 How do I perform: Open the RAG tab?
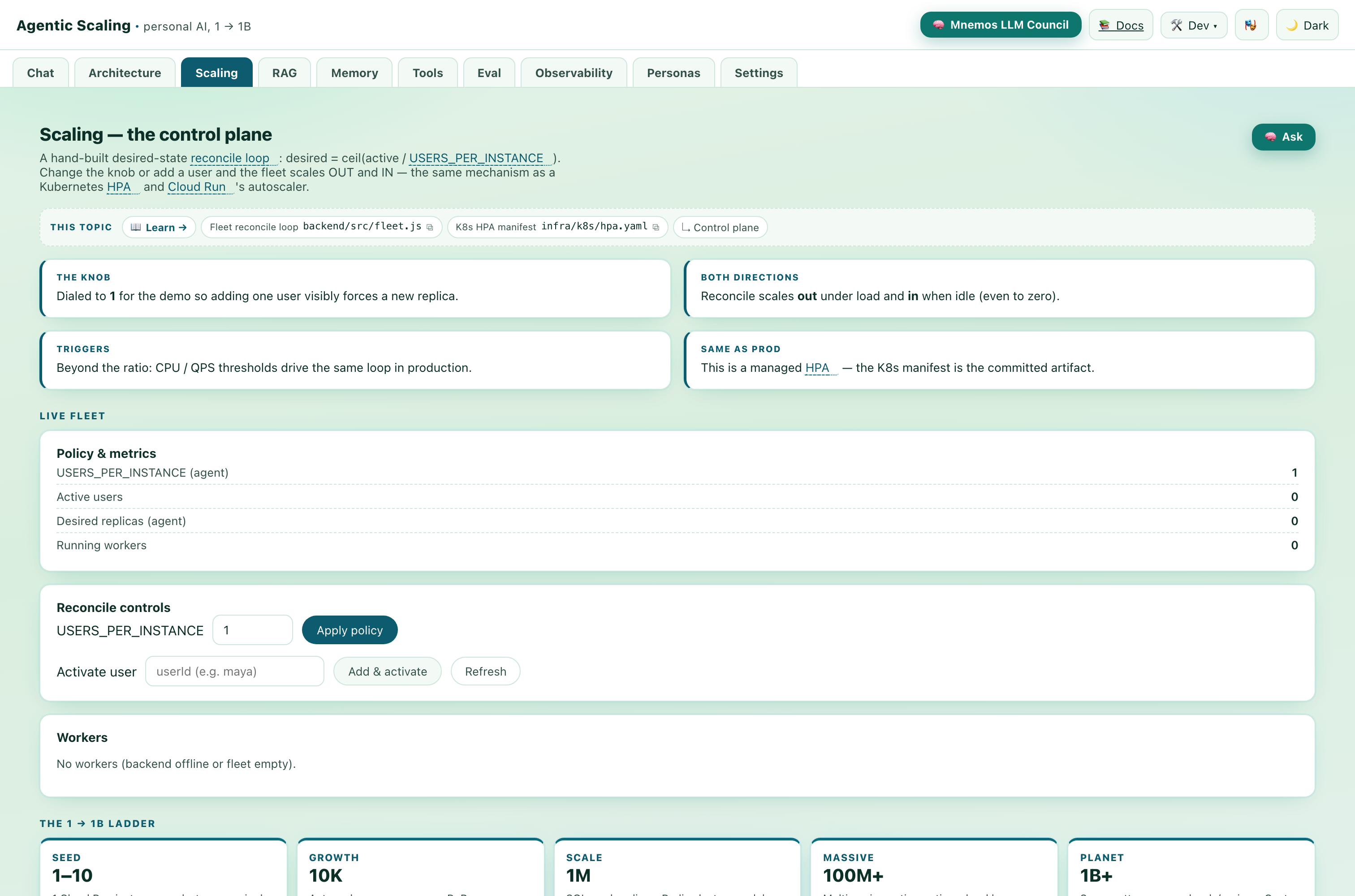pyautogui.click(x=284, y=73)
